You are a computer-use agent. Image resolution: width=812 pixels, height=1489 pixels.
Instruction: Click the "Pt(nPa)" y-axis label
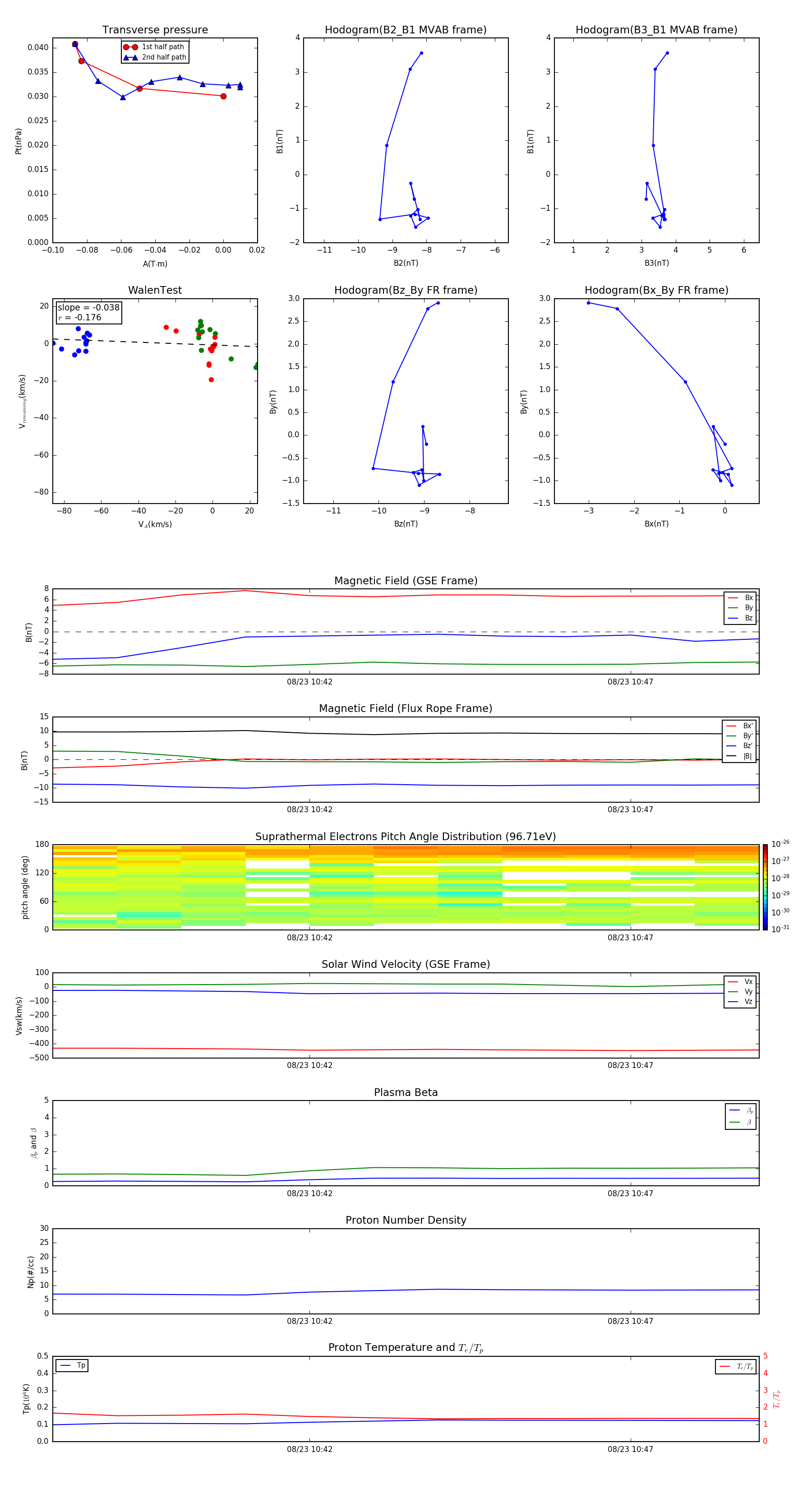[x=18, y=141]
